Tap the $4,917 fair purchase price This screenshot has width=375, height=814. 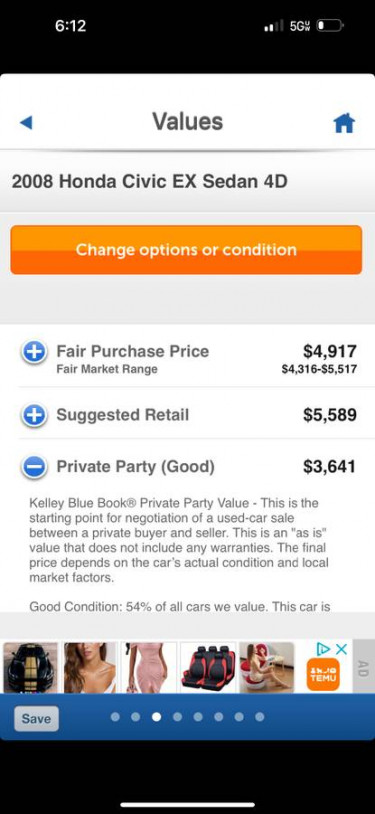330,351
